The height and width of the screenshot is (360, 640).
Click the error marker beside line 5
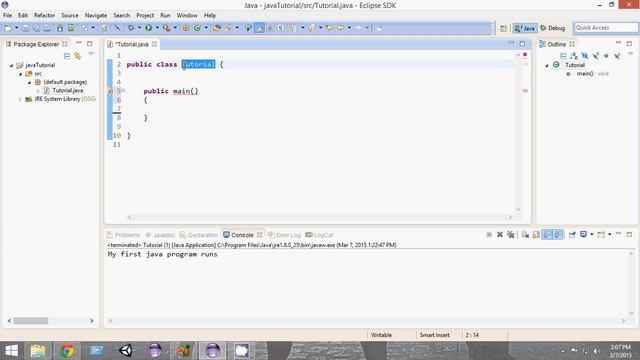pos(110,91)
